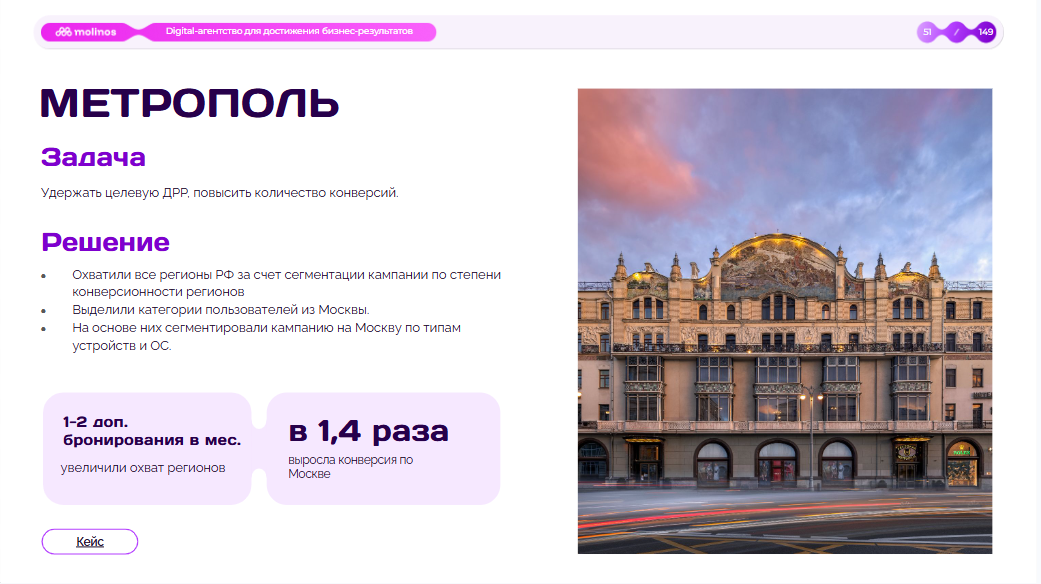Viewport: 1041px width, 584px height.
Task: Click the Задача heading
Action: click(x=93, y=157)
